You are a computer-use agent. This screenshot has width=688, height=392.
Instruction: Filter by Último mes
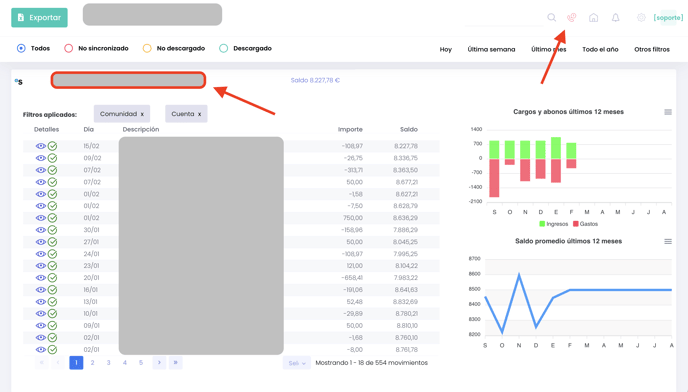(x=548, y=49)
